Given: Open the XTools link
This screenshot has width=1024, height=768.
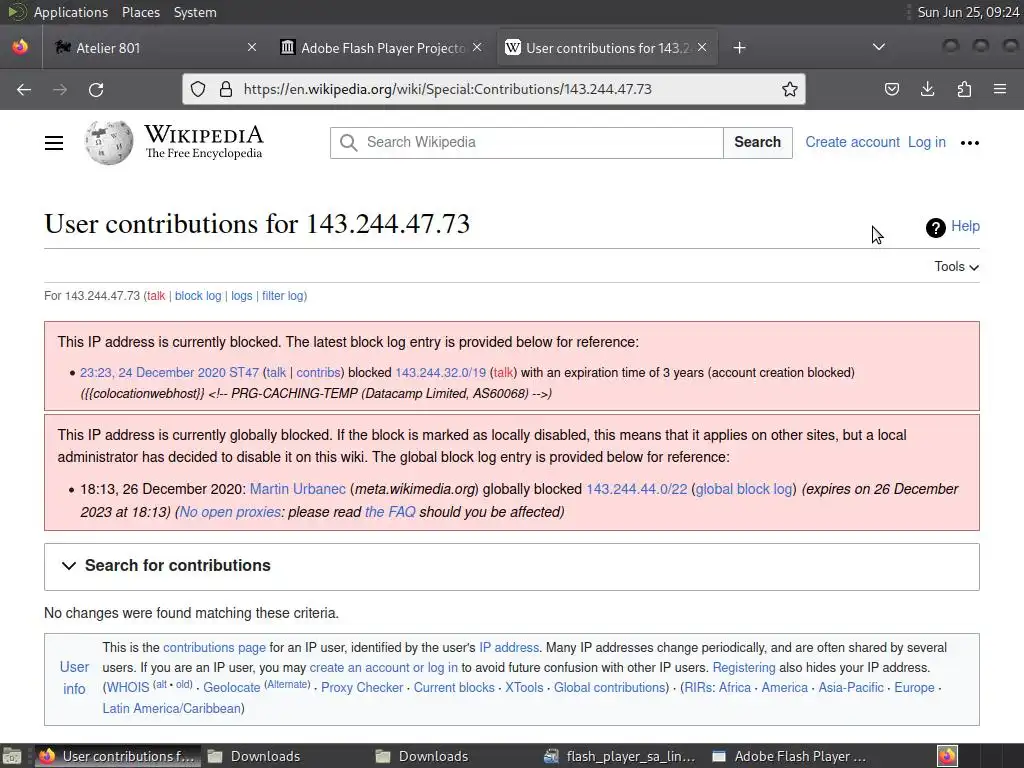Looking at the screenshot, I should pos(524,688).
